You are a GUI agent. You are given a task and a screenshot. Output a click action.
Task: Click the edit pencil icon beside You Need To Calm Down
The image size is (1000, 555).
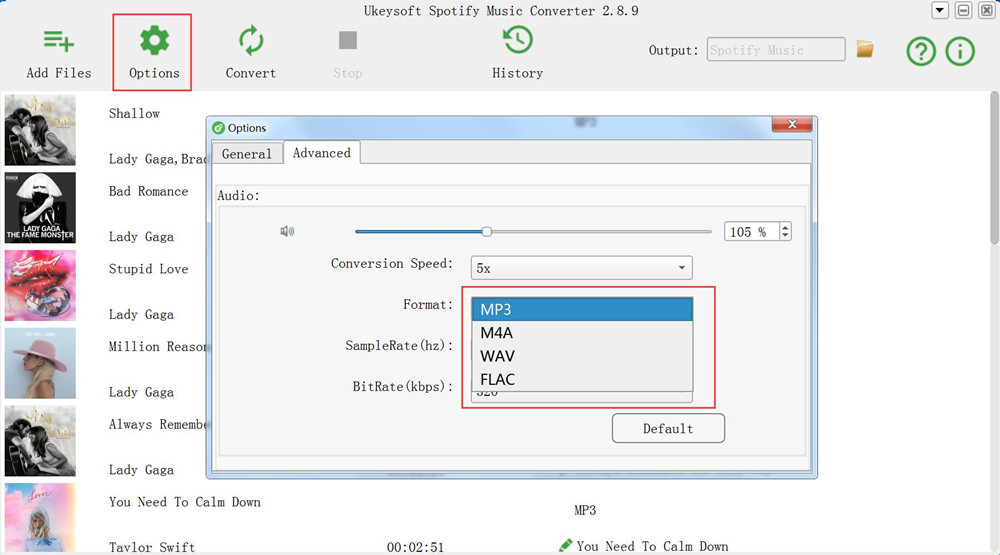(565, 545)
